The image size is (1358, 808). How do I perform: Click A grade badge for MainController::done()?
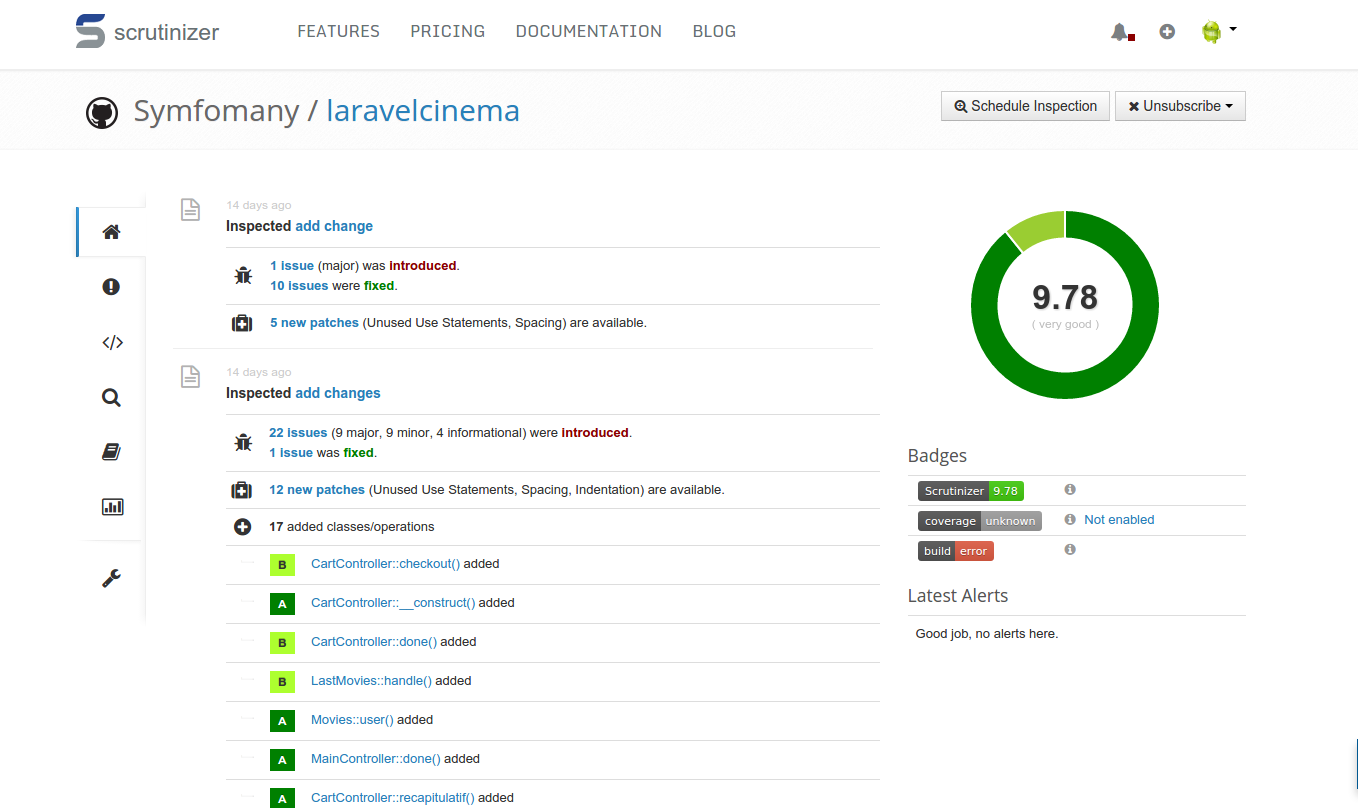[x=282, y=760]
